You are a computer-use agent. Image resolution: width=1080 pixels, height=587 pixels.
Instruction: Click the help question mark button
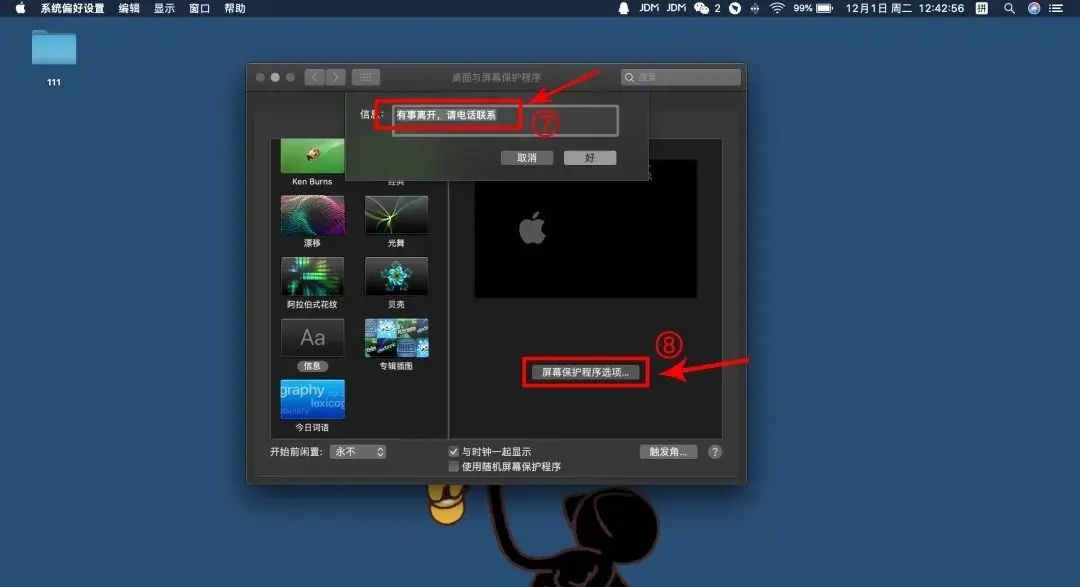[715, 452]
